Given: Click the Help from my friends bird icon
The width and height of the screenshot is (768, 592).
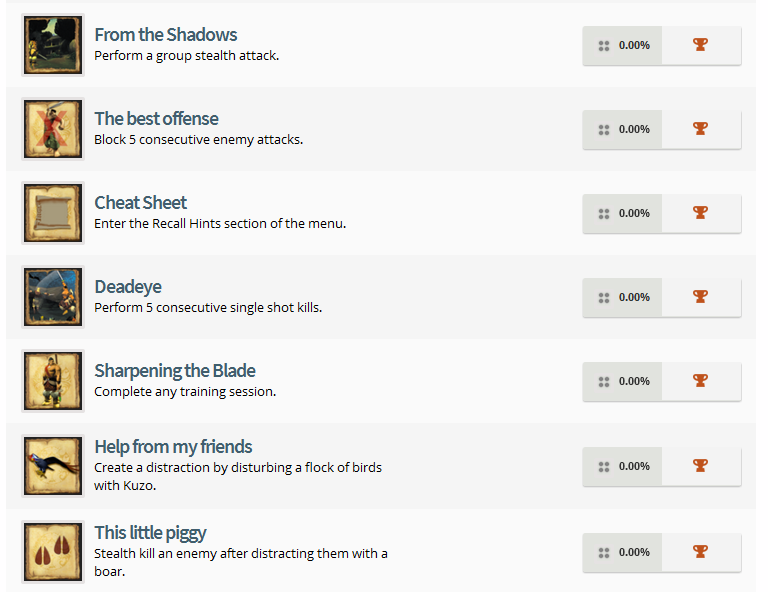Looking at the screenshot, I should (x=52, y=466).
